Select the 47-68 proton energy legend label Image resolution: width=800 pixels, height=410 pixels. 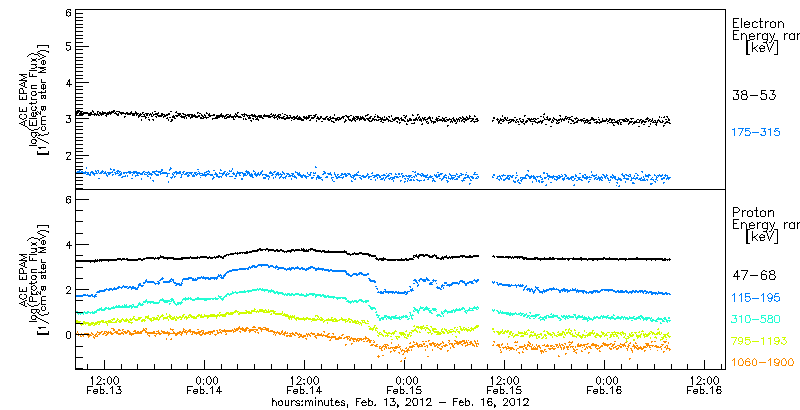(x=754, y=276)
